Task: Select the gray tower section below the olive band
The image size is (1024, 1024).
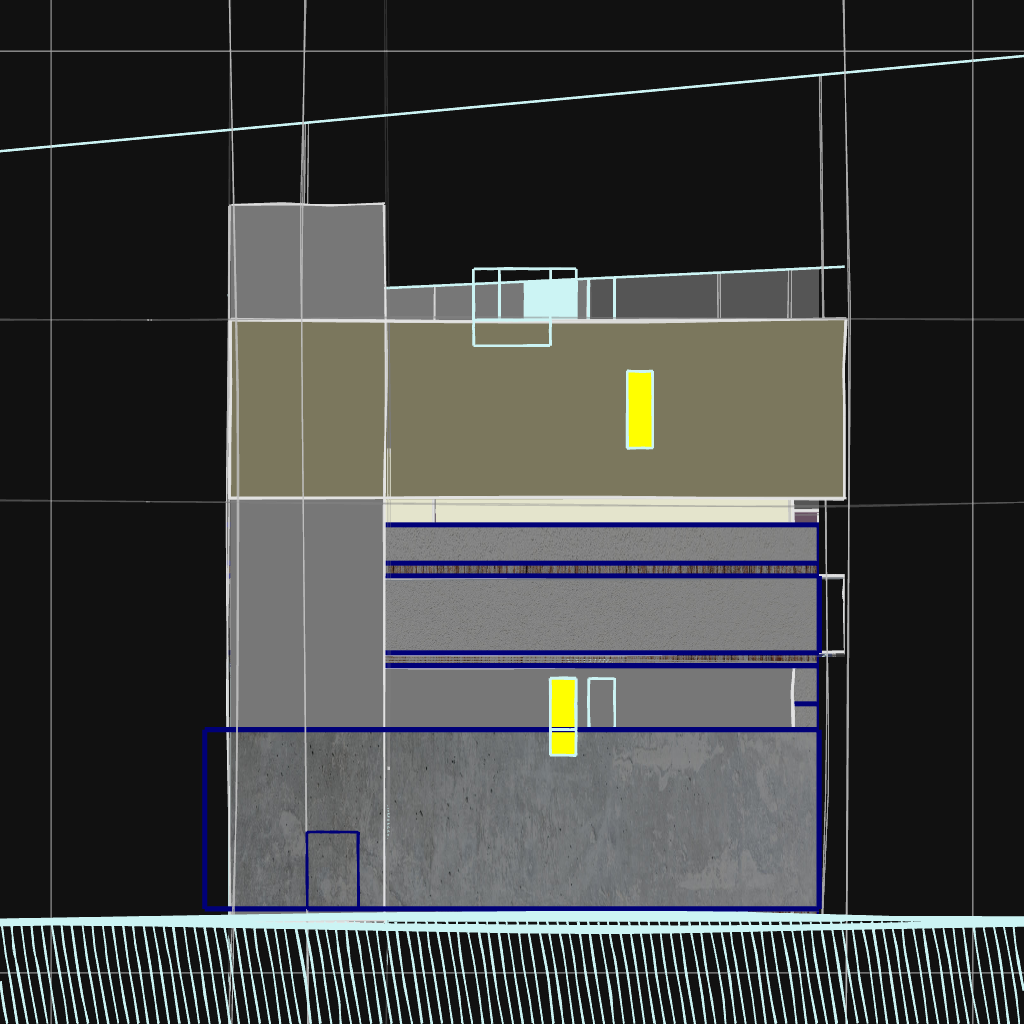Action: tap(306, 610)
